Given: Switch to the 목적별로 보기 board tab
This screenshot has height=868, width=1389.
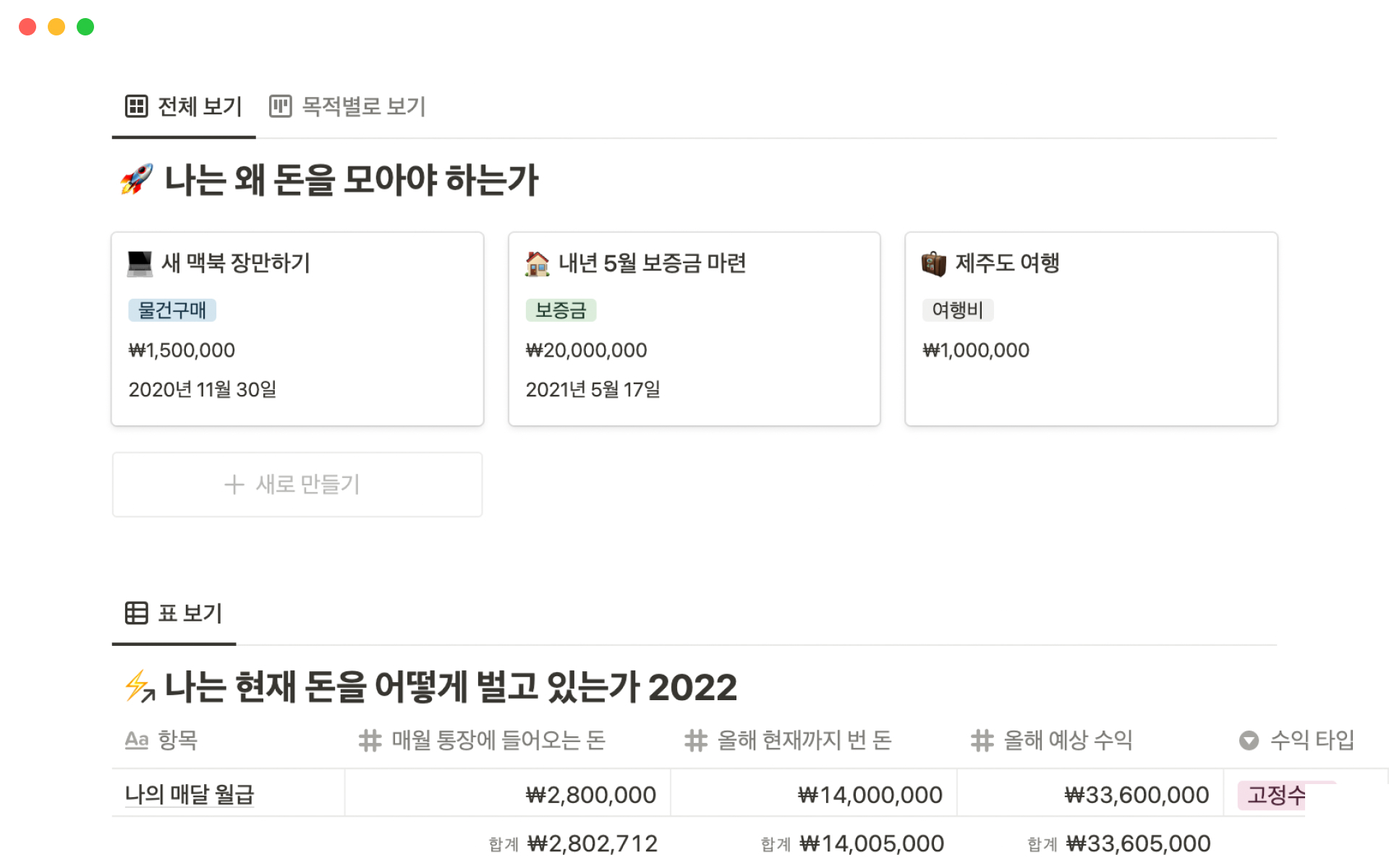Looking at the screenshot, I should pos(348,106).
